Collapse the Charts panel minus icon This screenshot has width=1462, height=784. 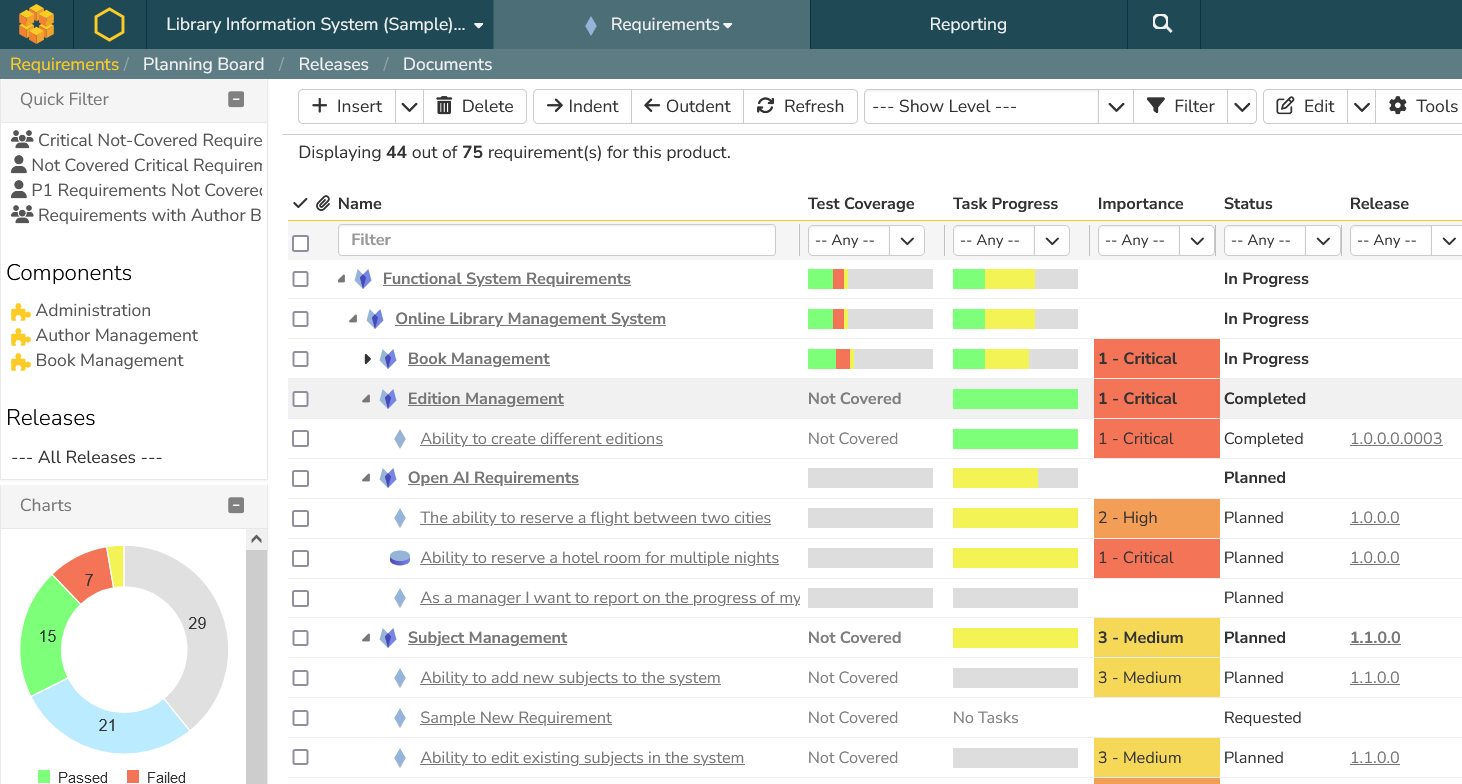[236, 505]
